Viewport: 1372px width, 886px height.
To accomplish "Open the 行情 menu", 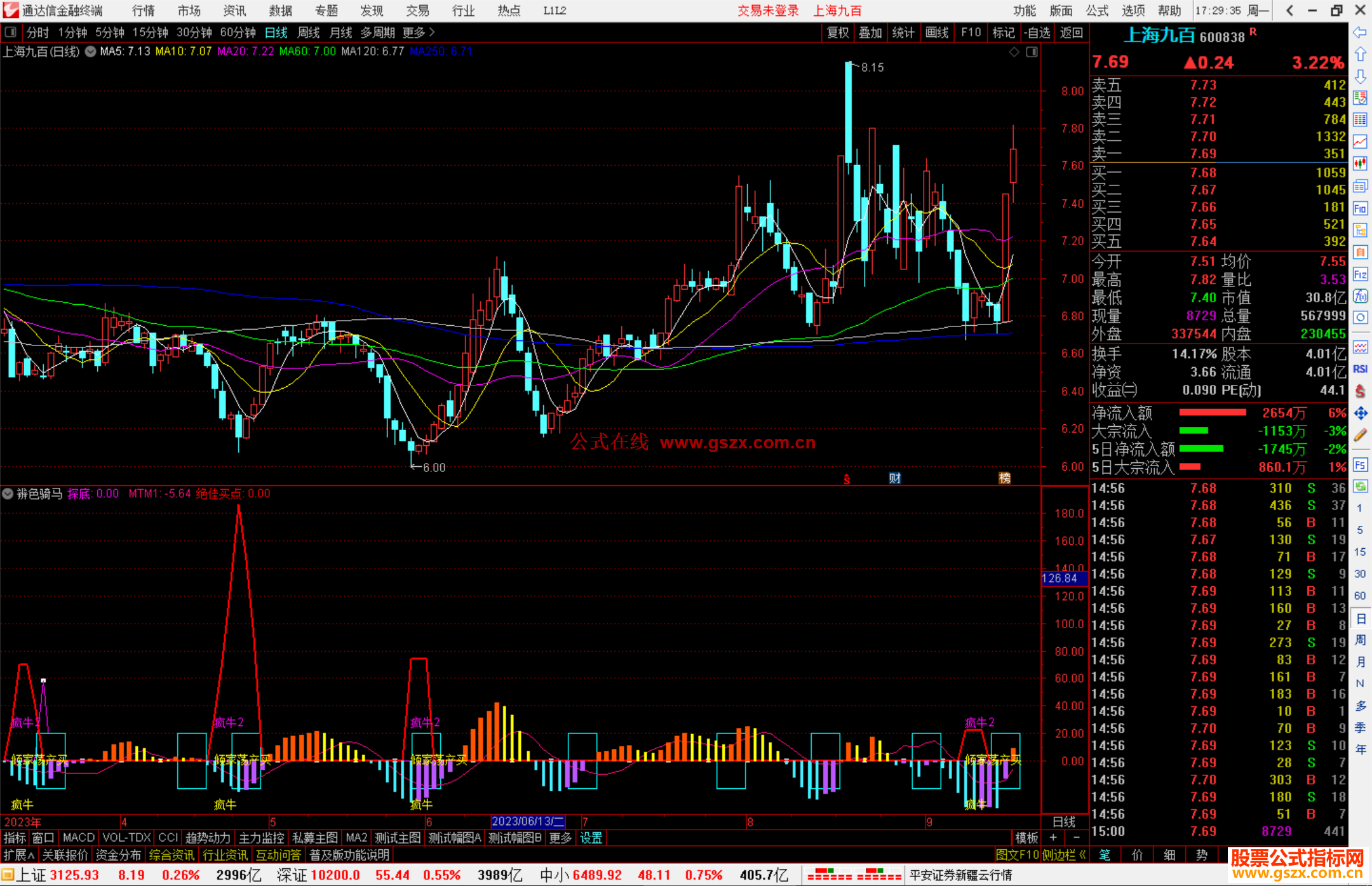I will click(143, 11).
